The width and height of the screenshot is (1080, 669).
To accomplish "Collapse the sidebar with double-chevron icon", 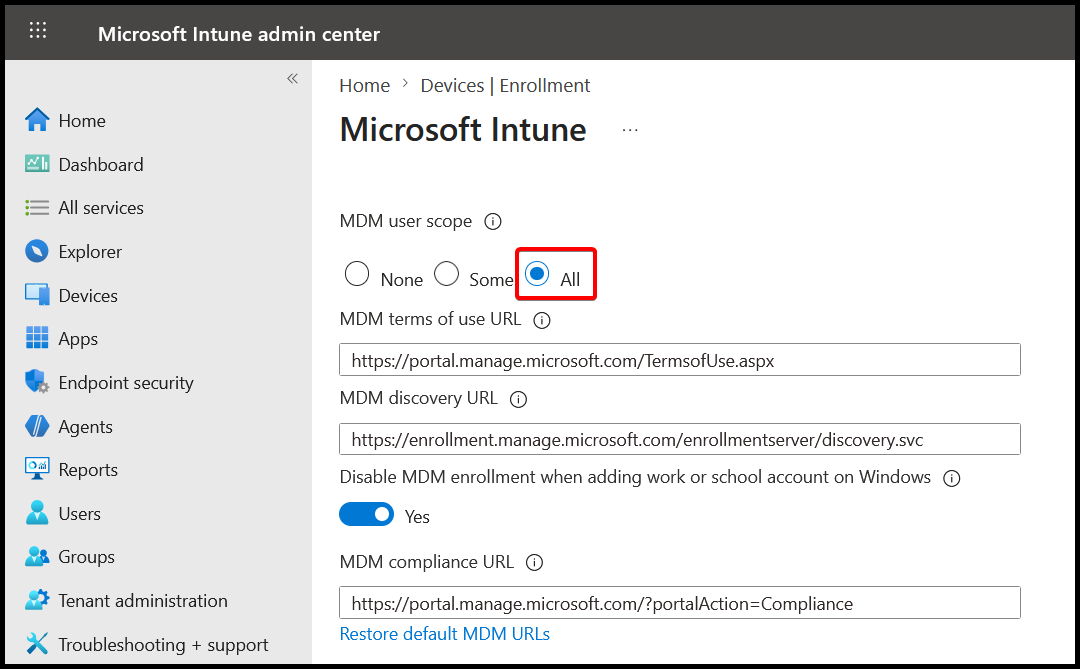I will pyautogui.click(x=293, y=79).
